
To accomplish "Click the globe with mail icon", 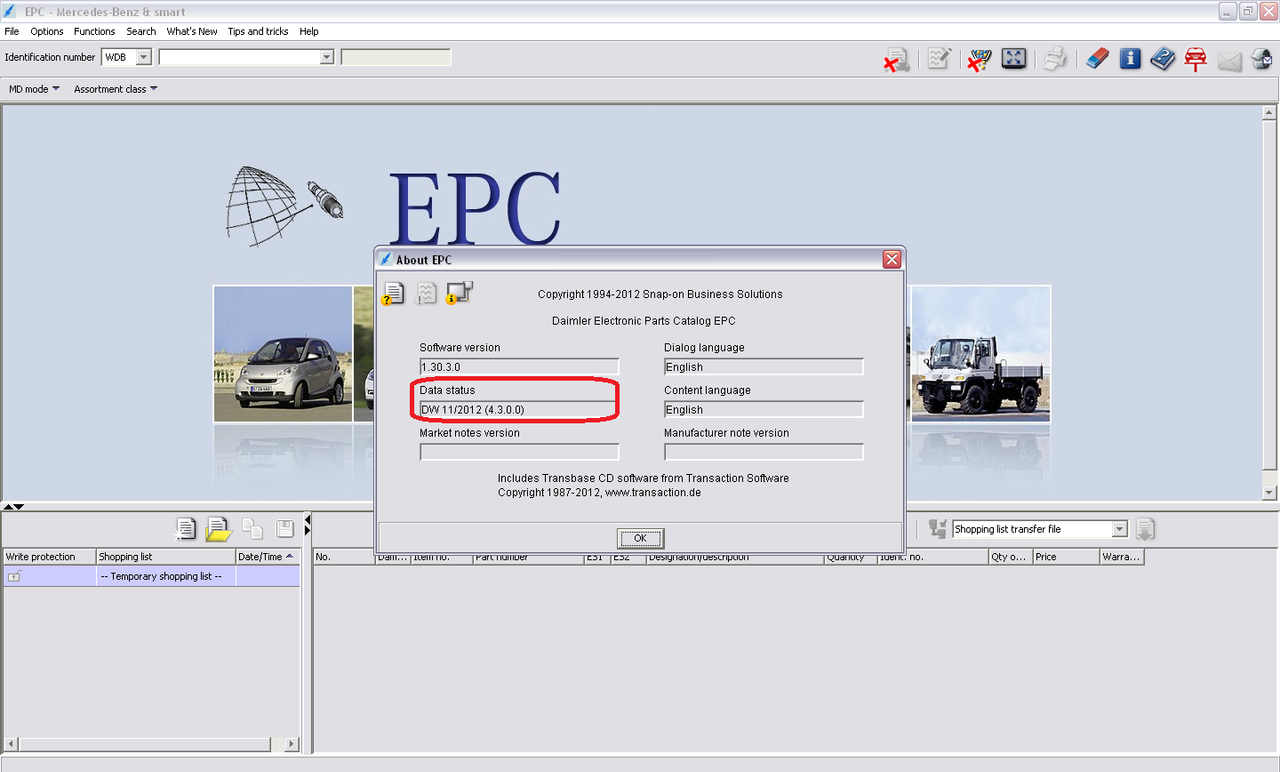I will [x=1261, y=59].
